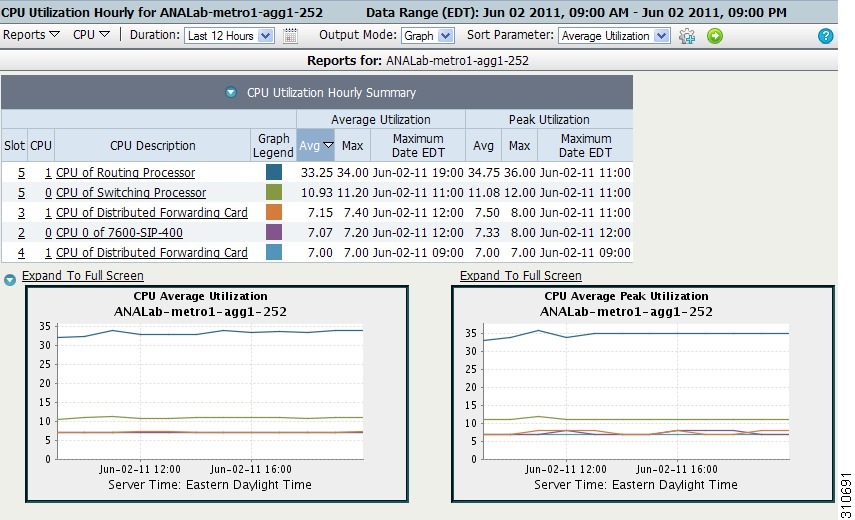
Task: Click the purple legend swatch for 7600-SIP-400
Action: point(274,232)
